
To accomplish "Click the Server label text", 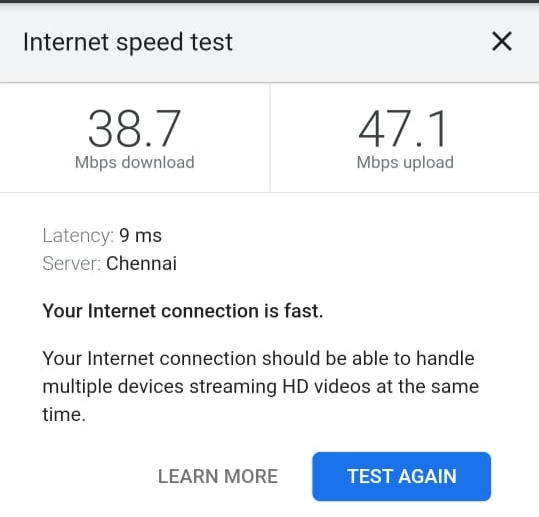I will click(x=72, y=264).
